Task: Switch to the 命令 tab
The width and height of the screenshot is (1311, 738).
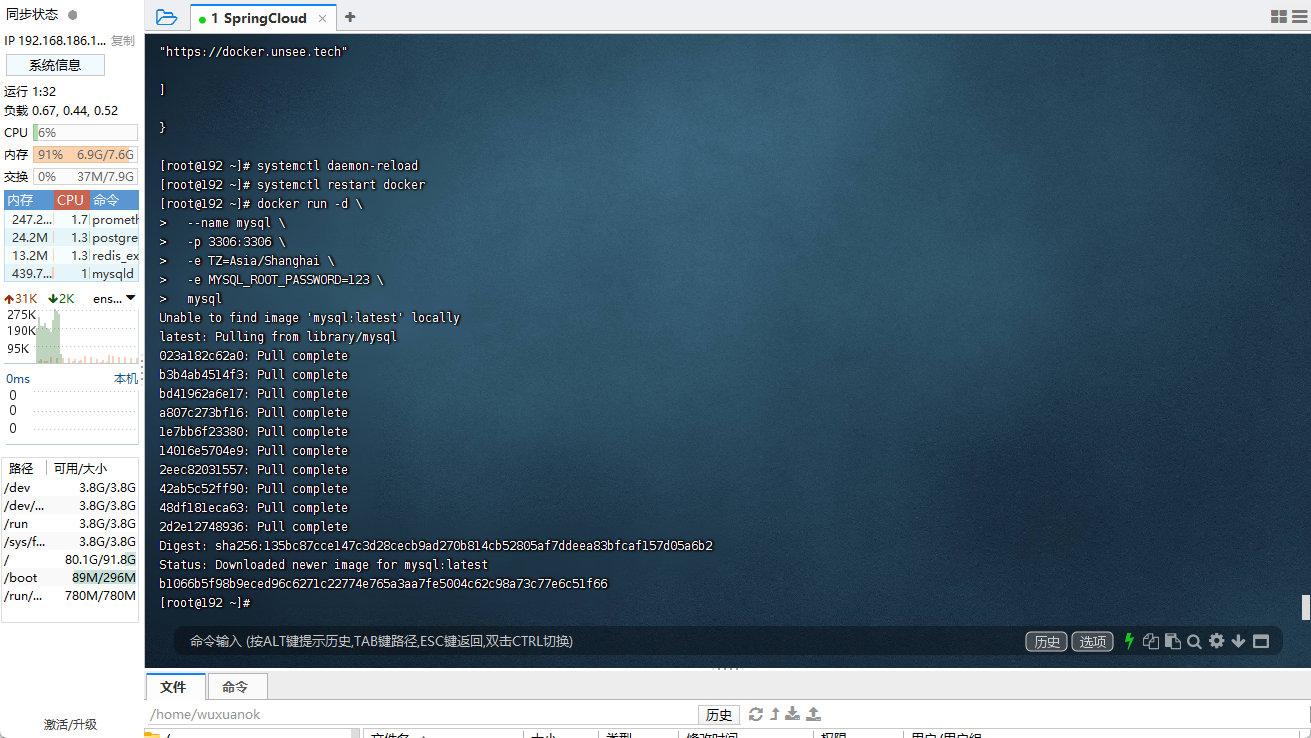Action: [235, 687]
